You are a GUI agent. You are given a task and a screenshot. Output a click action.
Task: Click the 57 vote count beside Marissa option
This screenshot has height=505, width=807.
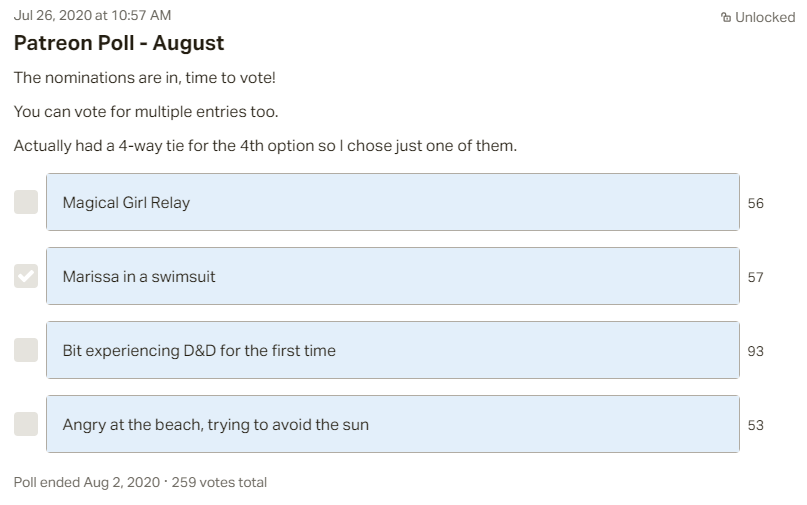(756, 277)
